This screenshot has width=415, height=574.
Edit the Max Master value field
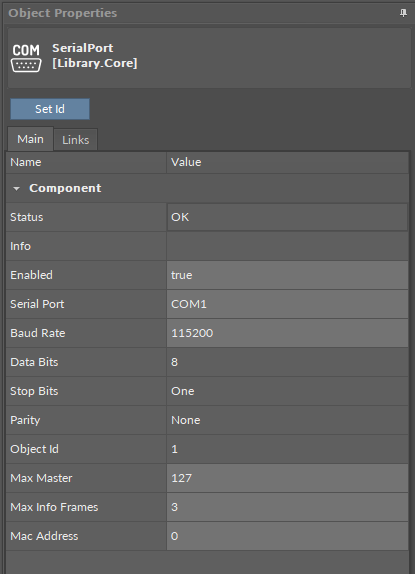(x=287, y=478)
